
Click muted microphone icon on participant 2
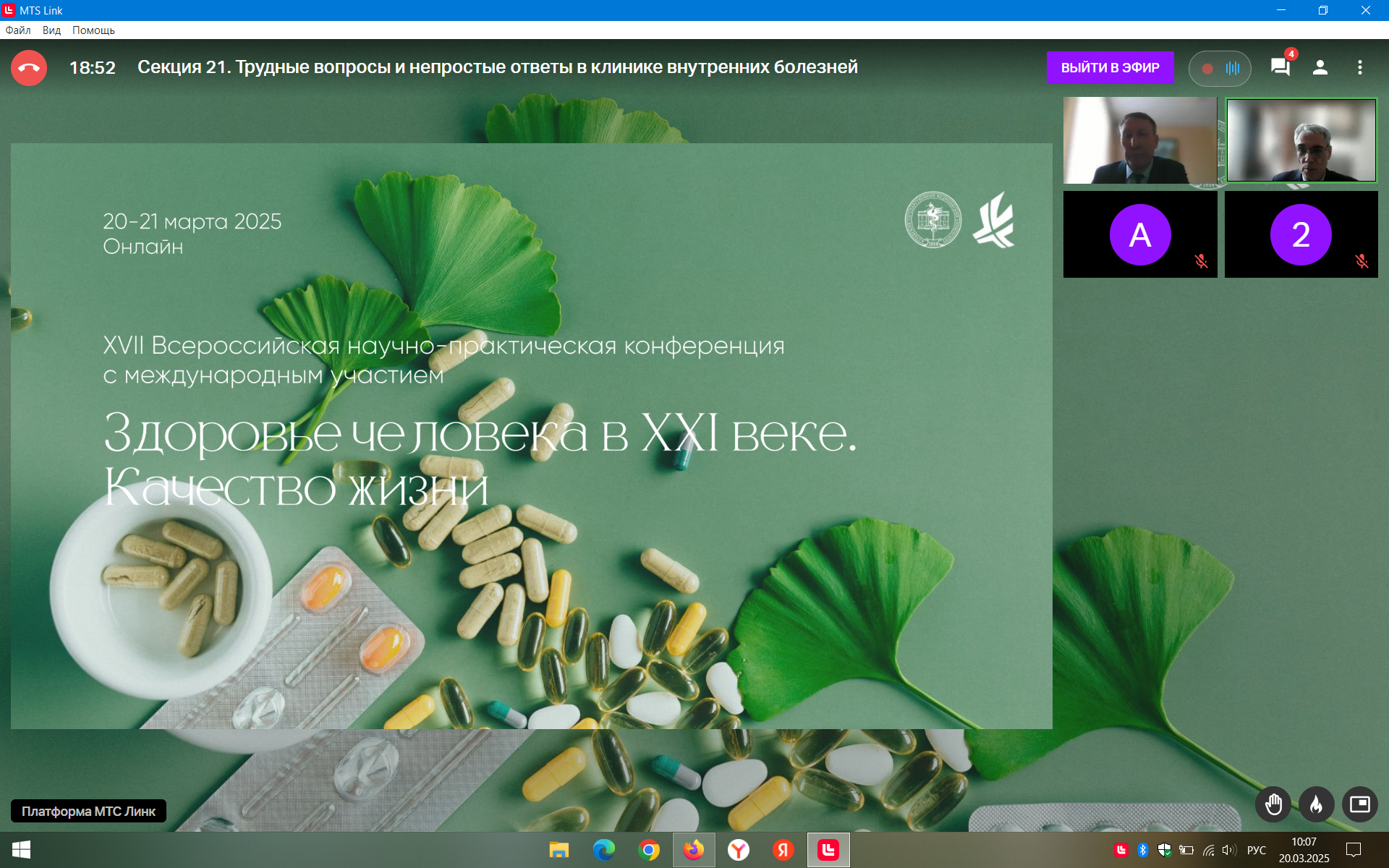(x=1362, y=261)
